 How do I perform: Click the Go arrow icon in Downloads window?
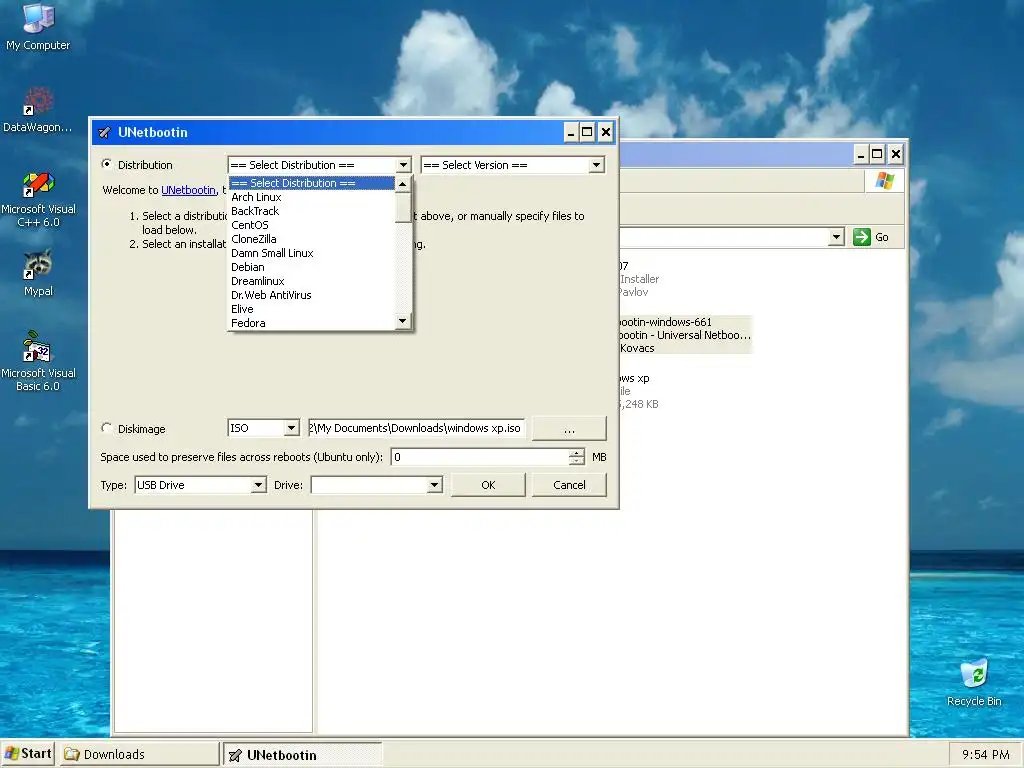tap(862, 237)
